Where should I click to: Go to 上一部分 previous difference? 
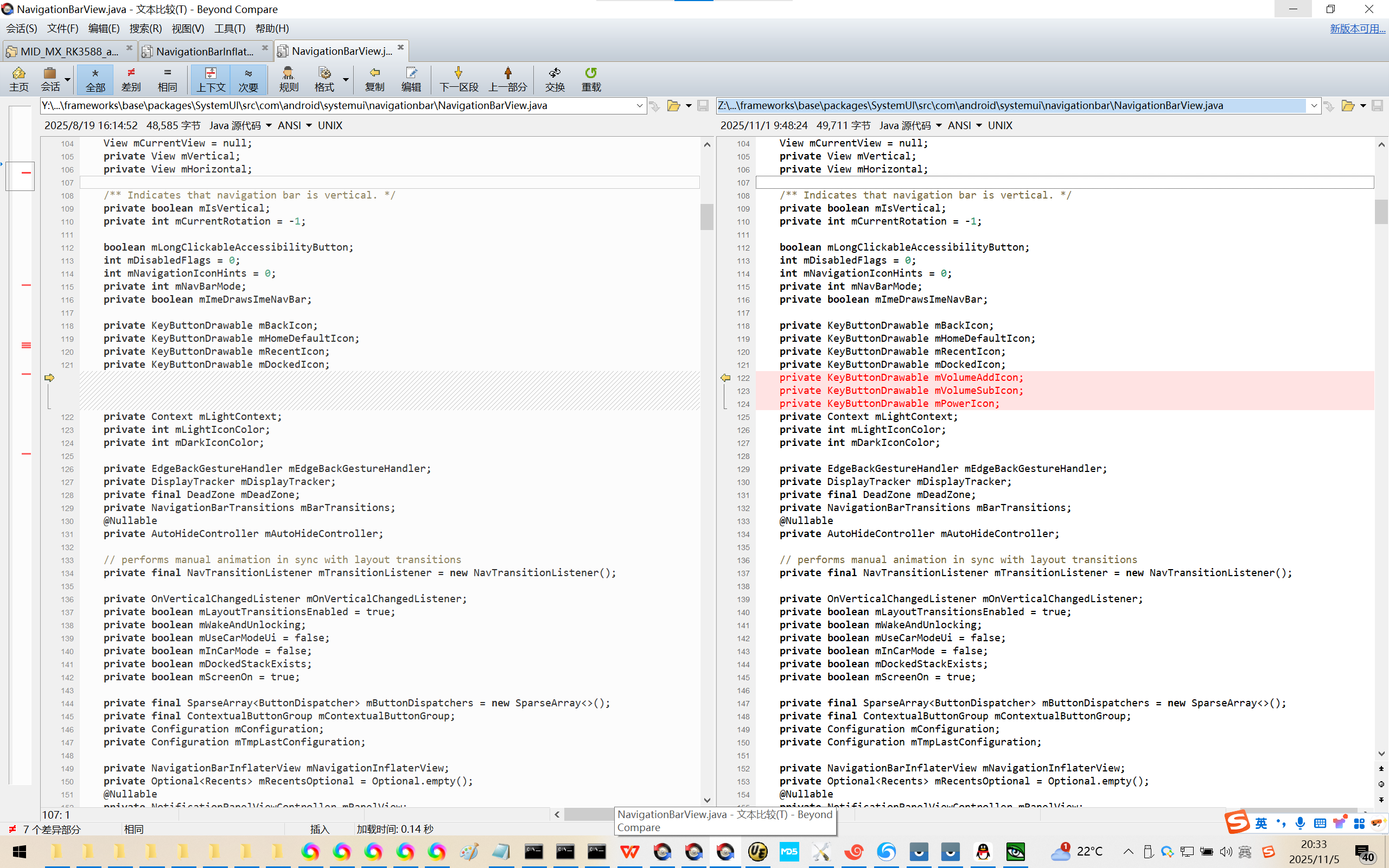pos(507,79)
